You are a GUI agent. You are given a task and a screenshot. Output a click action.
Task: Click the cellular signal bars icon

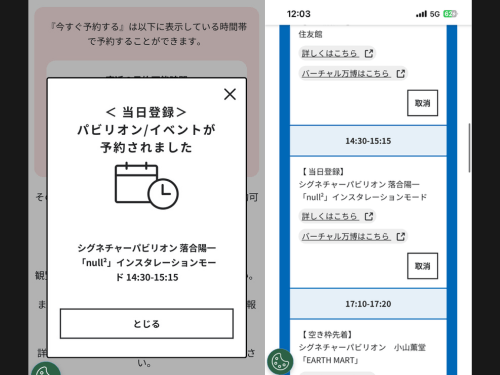point(421,14)
